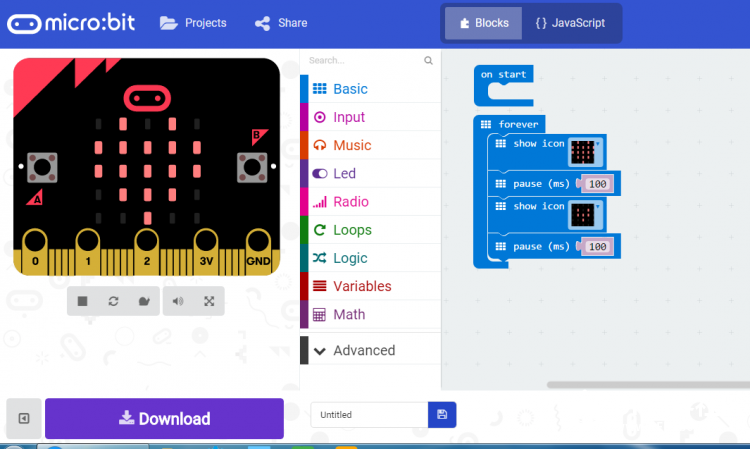Toggle slow-motion snail mode
The image size is (750, 449).
144,301
